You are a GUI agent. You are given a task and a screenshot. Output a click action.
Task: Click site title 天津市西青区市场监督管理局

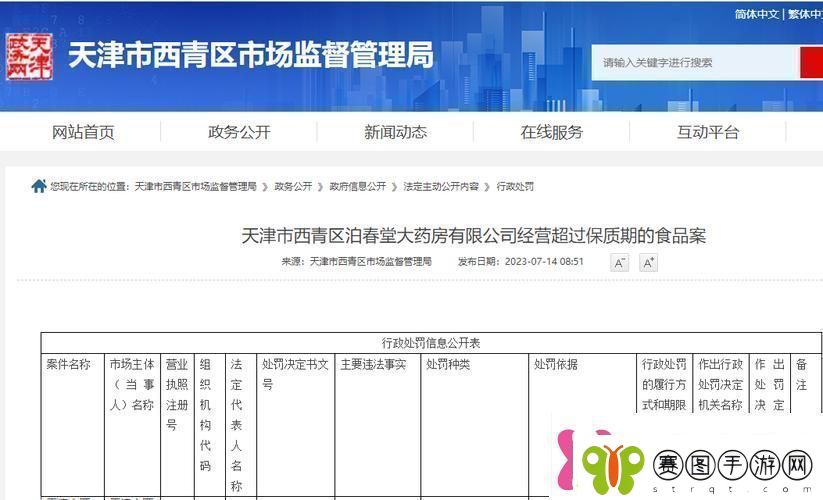pos(251,55)
